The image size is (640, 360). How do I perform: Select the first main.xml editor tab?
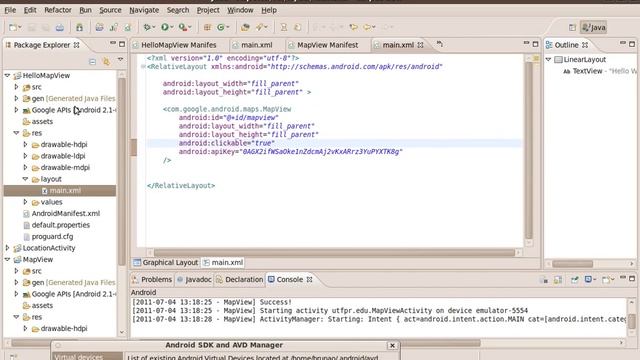tap(256, 45)
